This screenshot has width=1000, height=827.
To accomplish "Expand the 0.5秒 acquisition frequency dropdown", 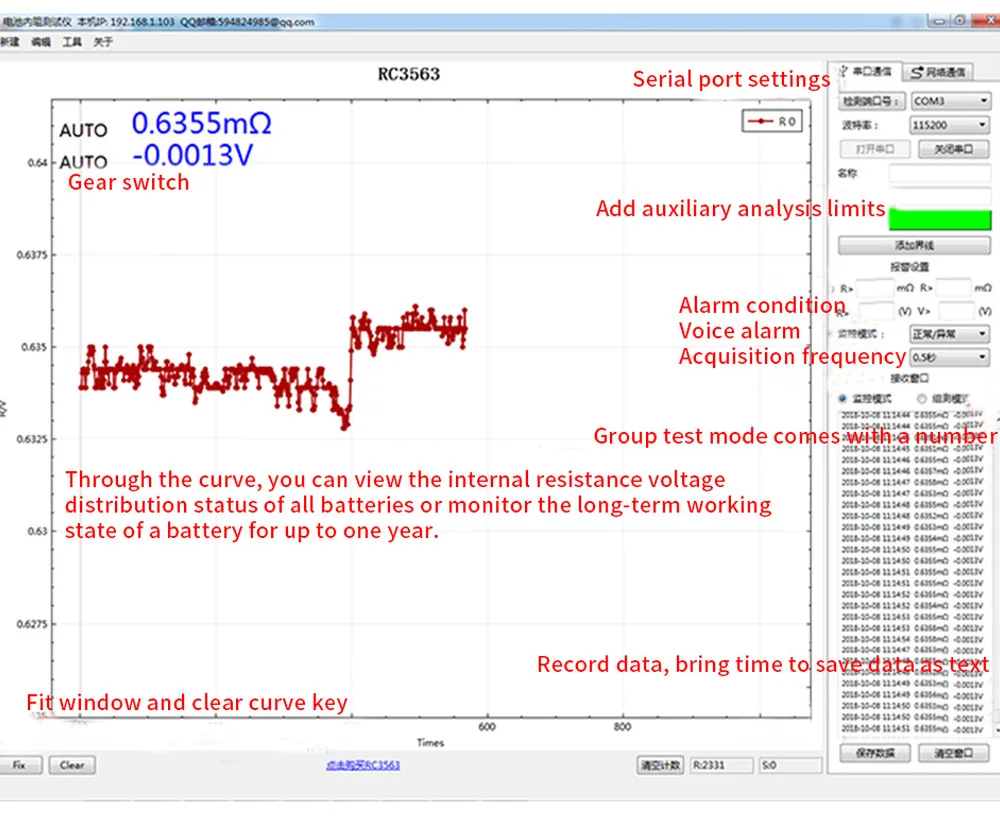I will coord(949,358).
